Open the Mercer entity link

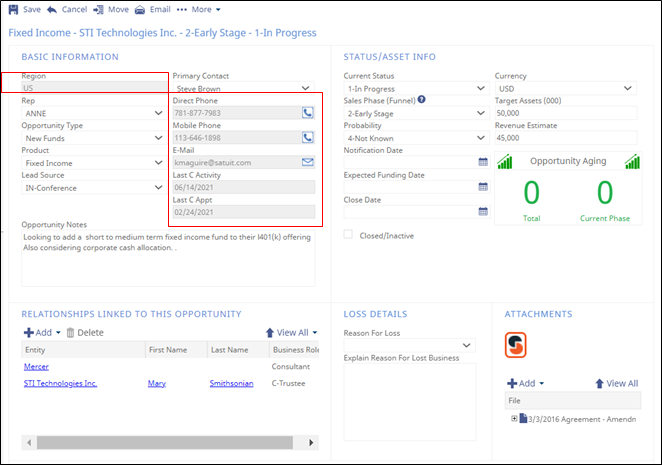36,367
